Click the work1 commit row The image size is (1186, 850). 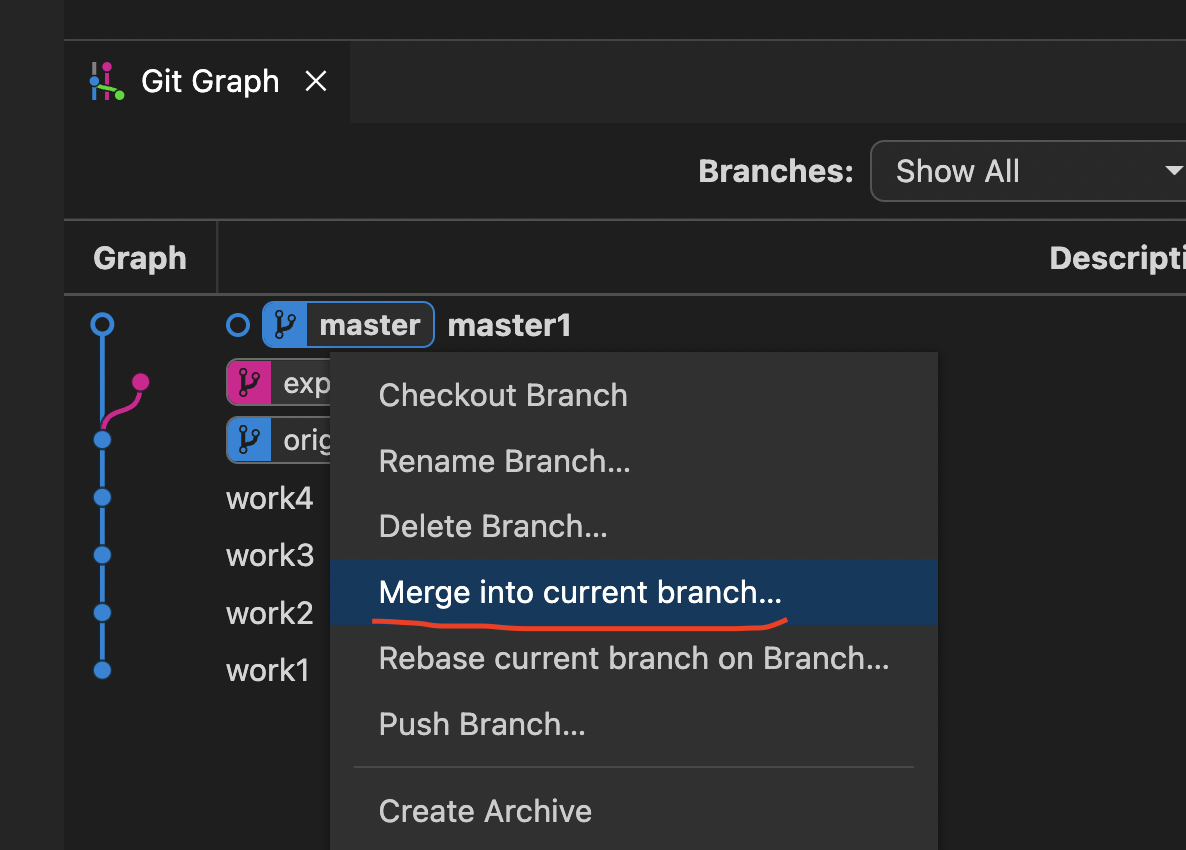point(268,671)
